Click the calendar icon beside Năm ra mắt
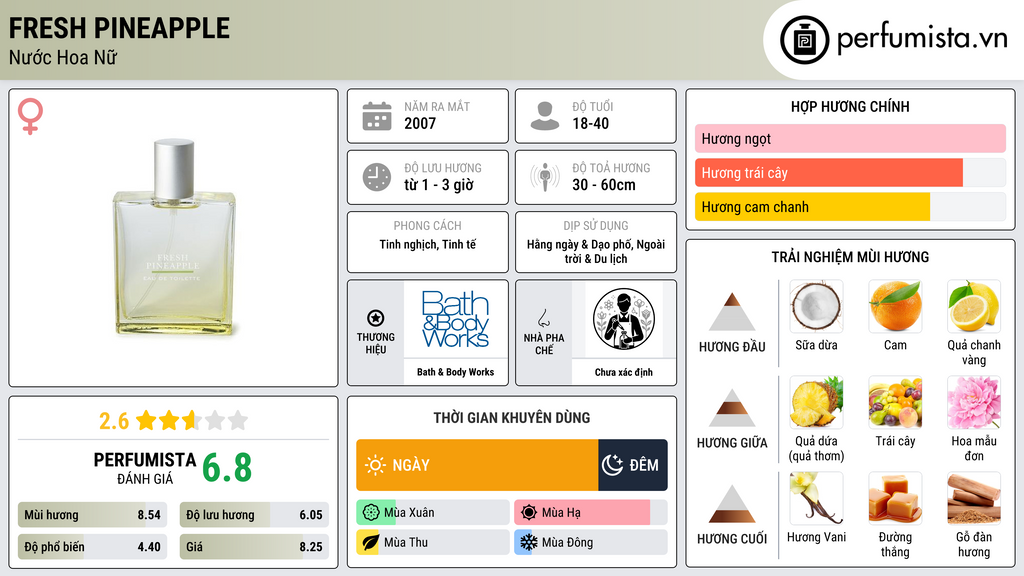 tap(377, 116)
